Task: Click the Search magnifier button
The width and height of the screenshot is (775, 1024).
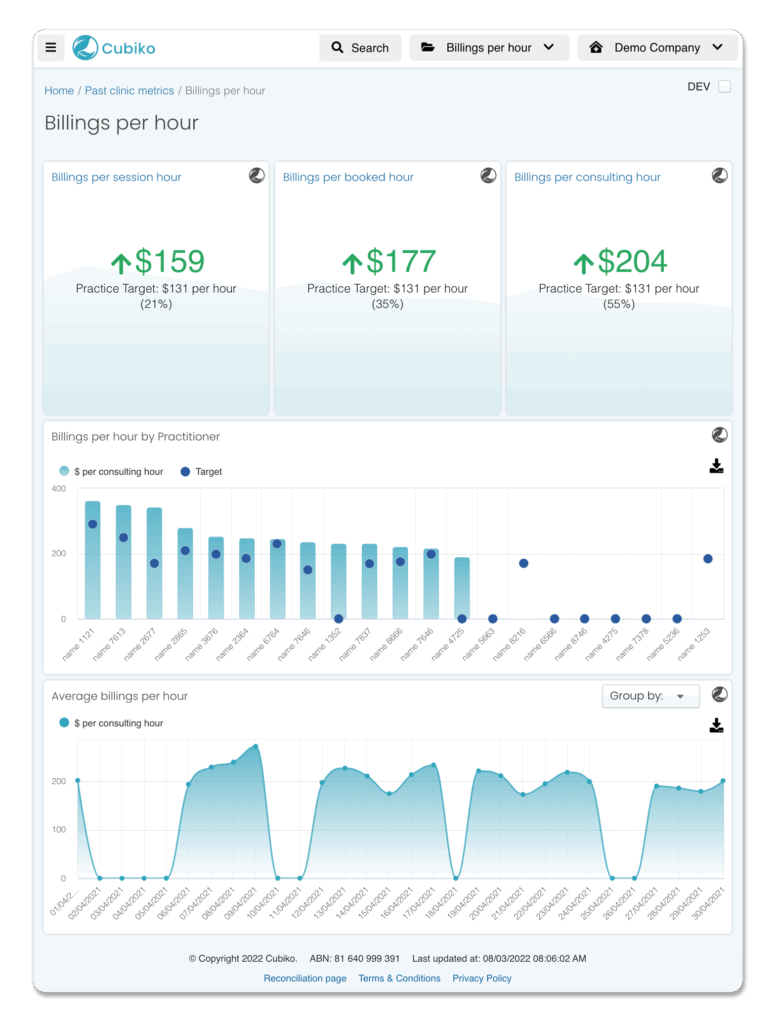Action: pos(360,48)
